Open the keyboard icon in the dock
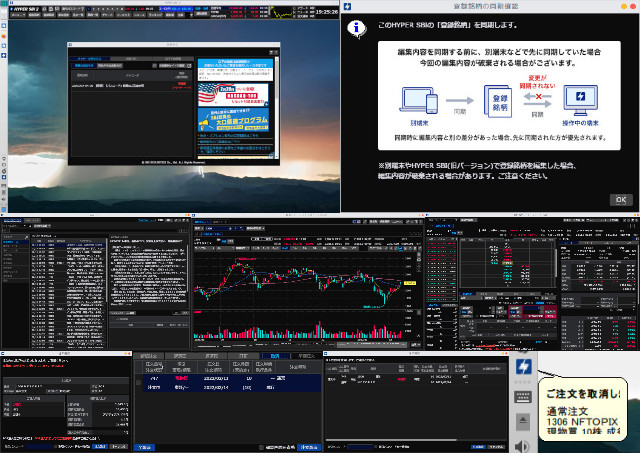This screenshot has height=453, width=640. coord(523,396)
